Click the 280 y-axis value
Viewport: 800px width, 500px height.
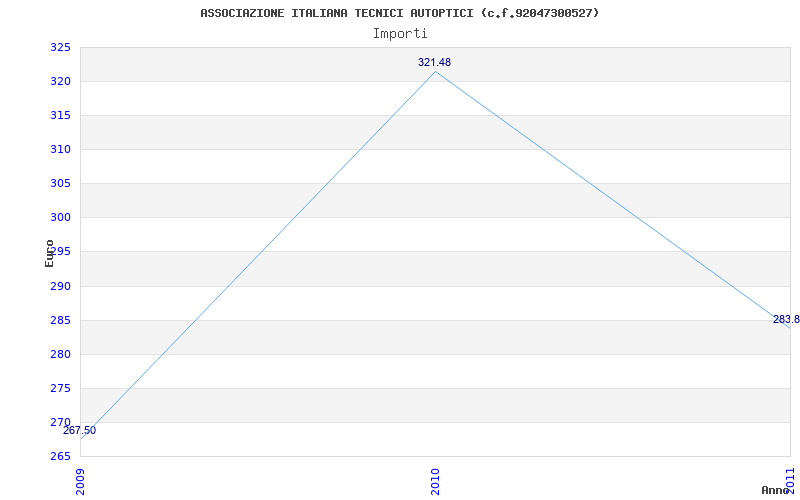pos(60,354)
